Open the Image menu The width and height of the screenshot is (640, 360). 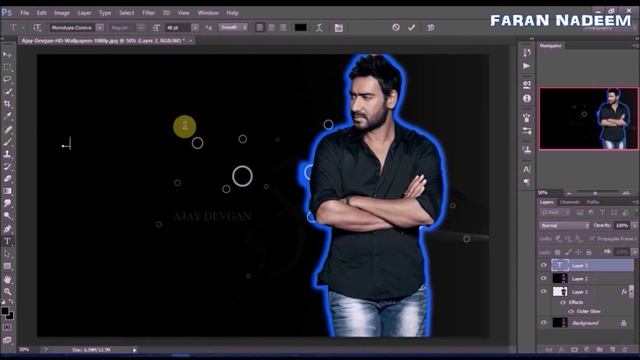[x=62, y=13]
